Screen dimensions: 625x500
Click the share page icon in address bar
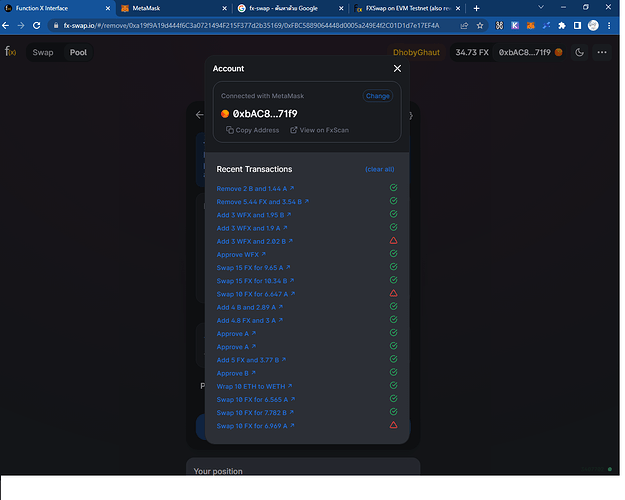(x=464, y=26)
